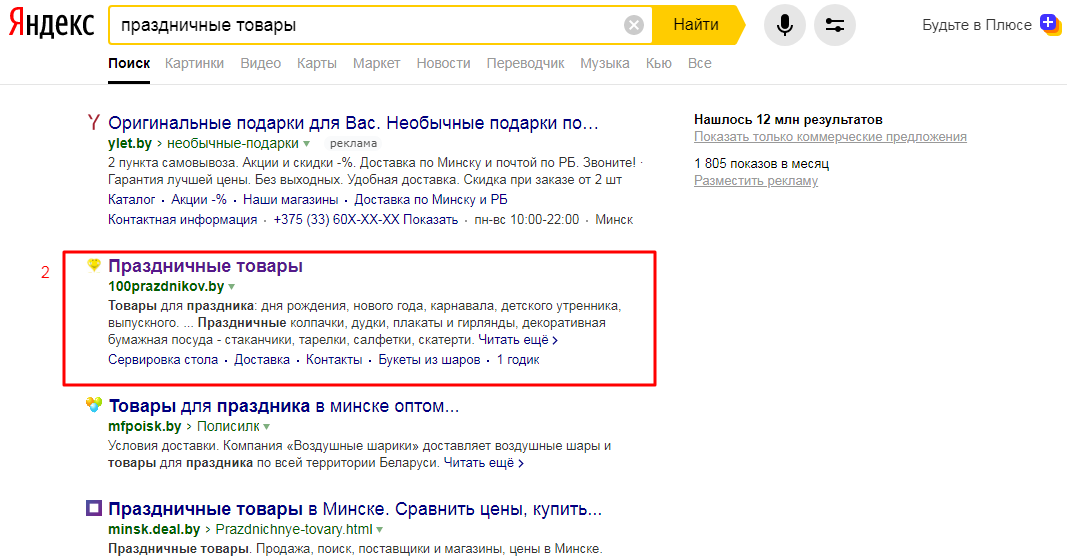
Task: Switch to the Новости tab
Action: pyautogui.click(x=443, y=63)
